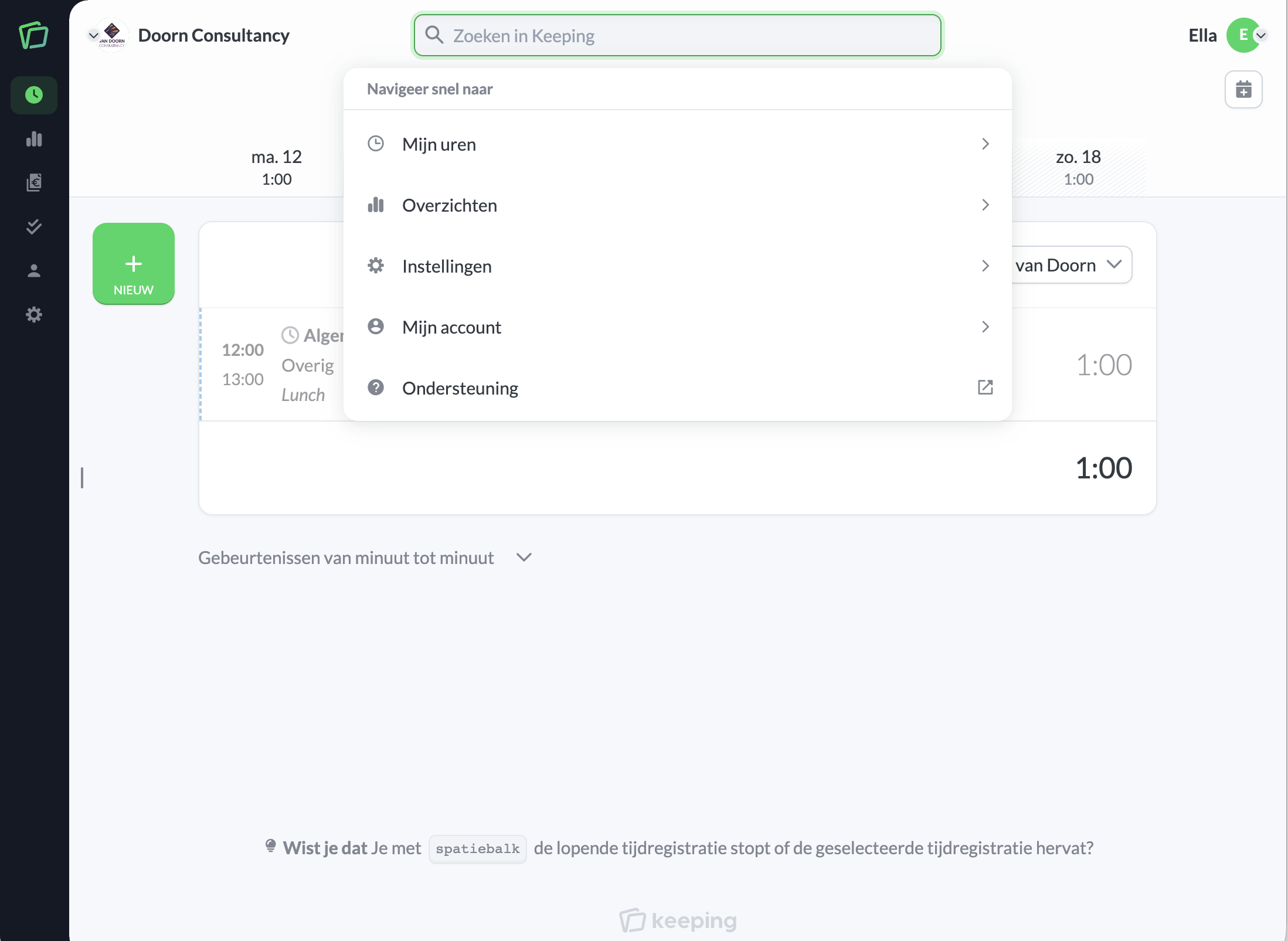Click the lightbulb tip icon
The height and width of the screenshot is (941, 1288).
(270, 847)
